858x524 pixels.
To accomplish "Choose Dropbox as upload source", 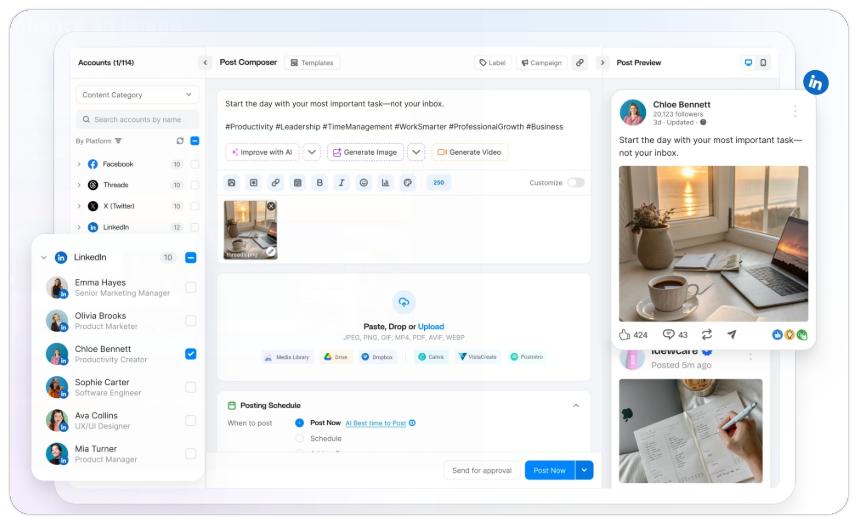I will [x=377, y=357].
